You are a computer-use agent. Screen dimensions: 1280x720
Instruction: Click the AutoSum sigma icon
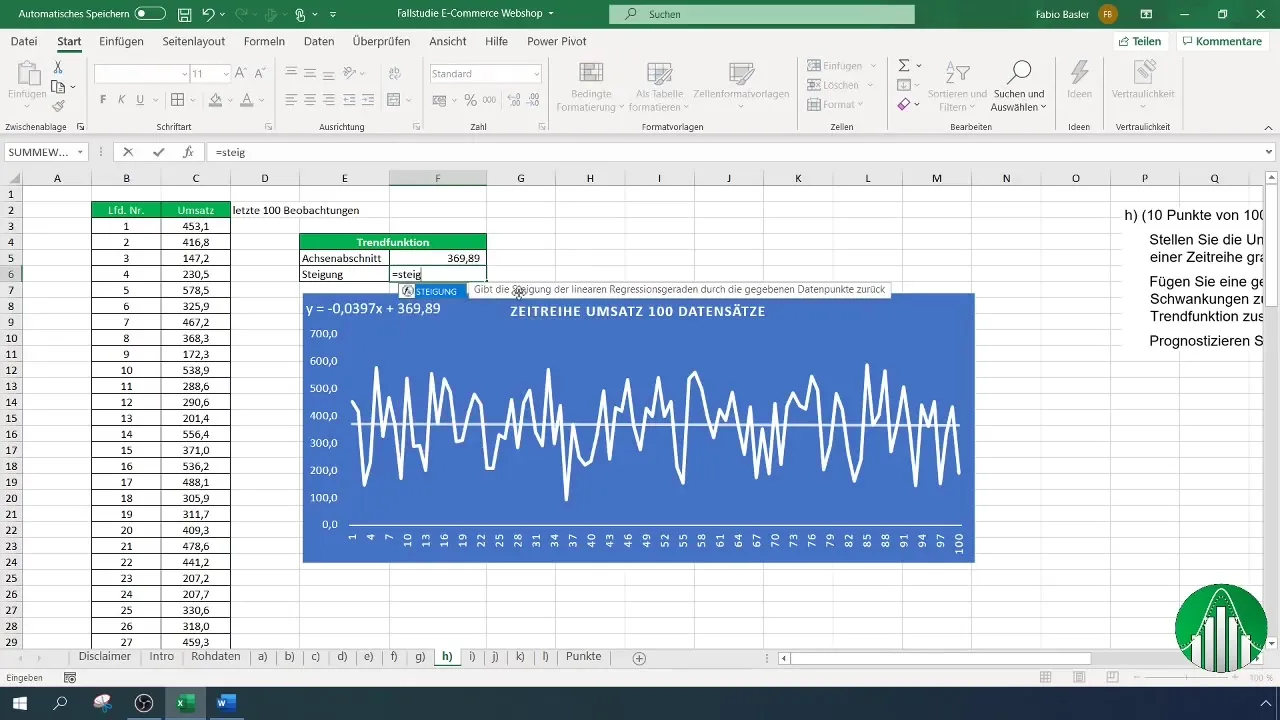pyautogui.click(x=904, y=66)
